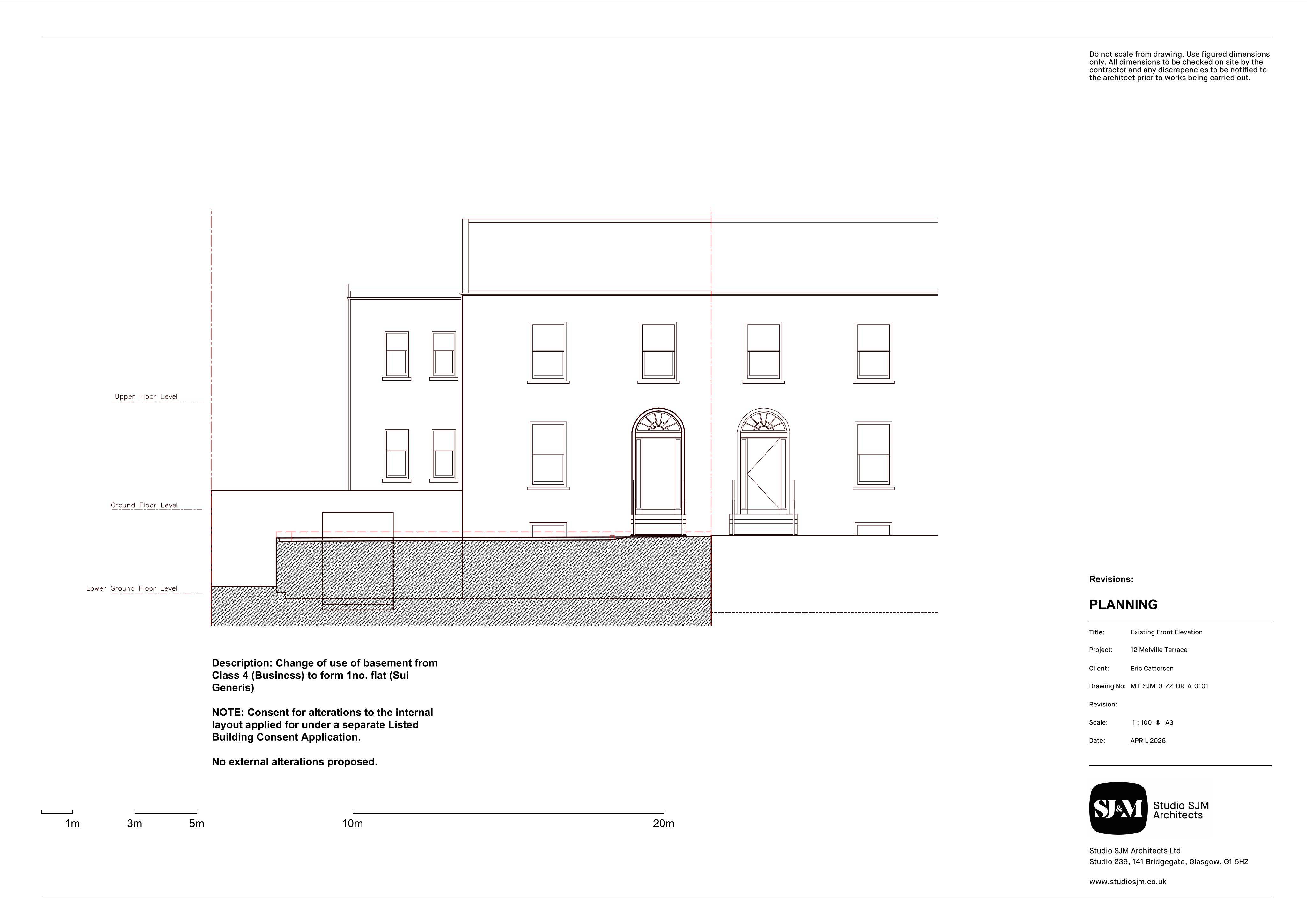Click the Studio SJM Architects Ltd address
The width and height of the screenshot is (1307, 924).
1169,856
